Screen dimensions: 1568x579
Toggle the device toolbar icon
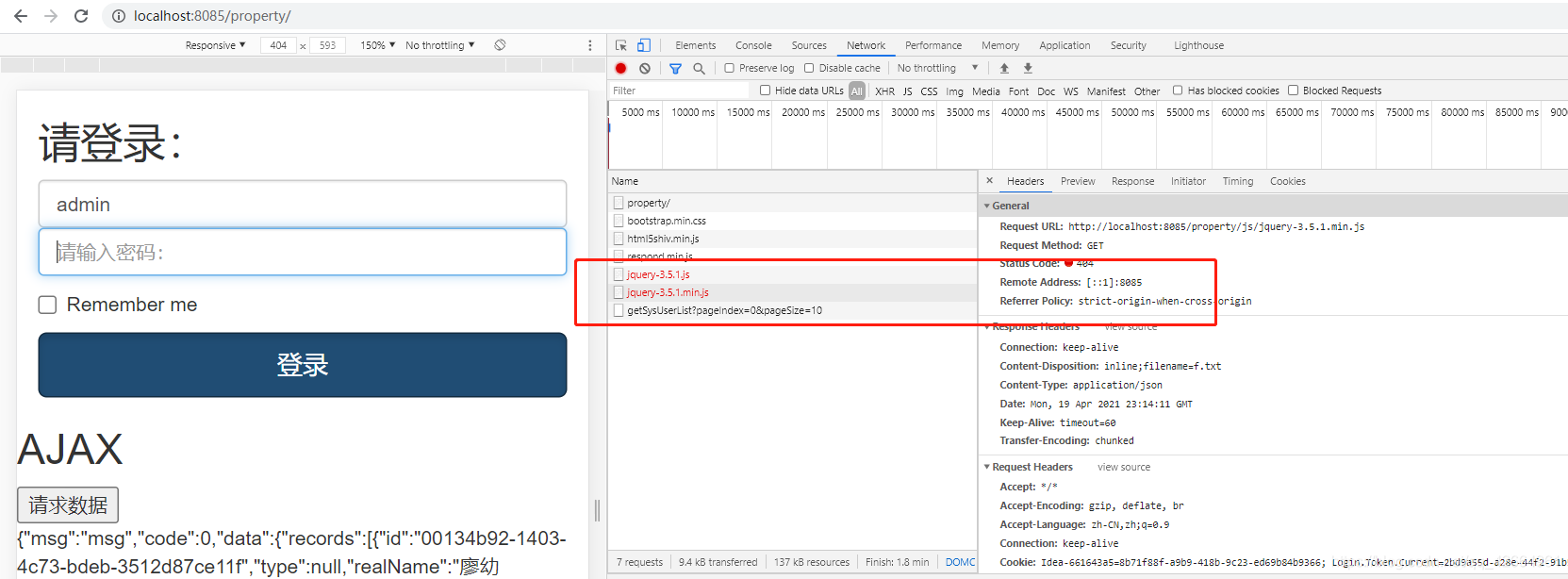coord(644,45)
